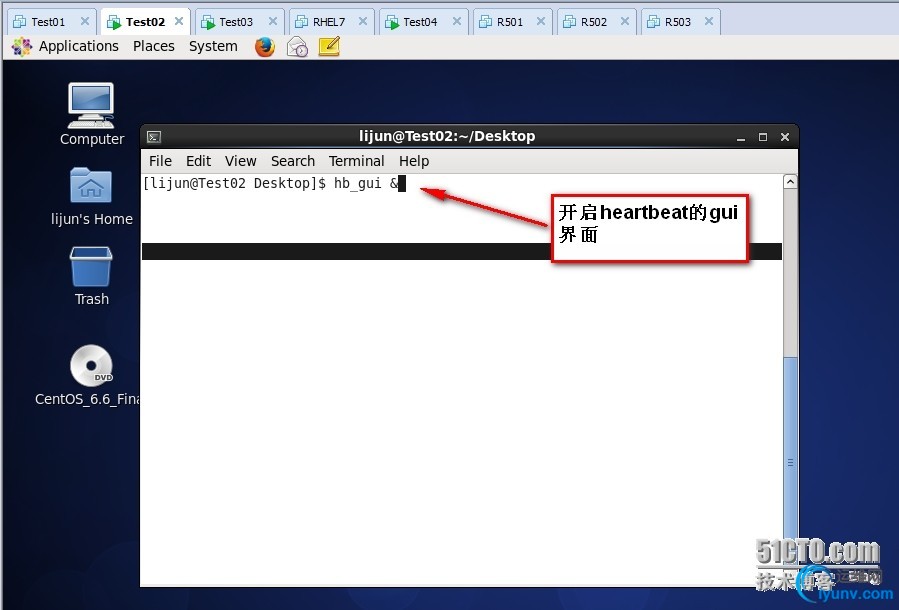This screenshot has height=610, width=899.
Task: Close the terminal window
Action: [785, 137]
